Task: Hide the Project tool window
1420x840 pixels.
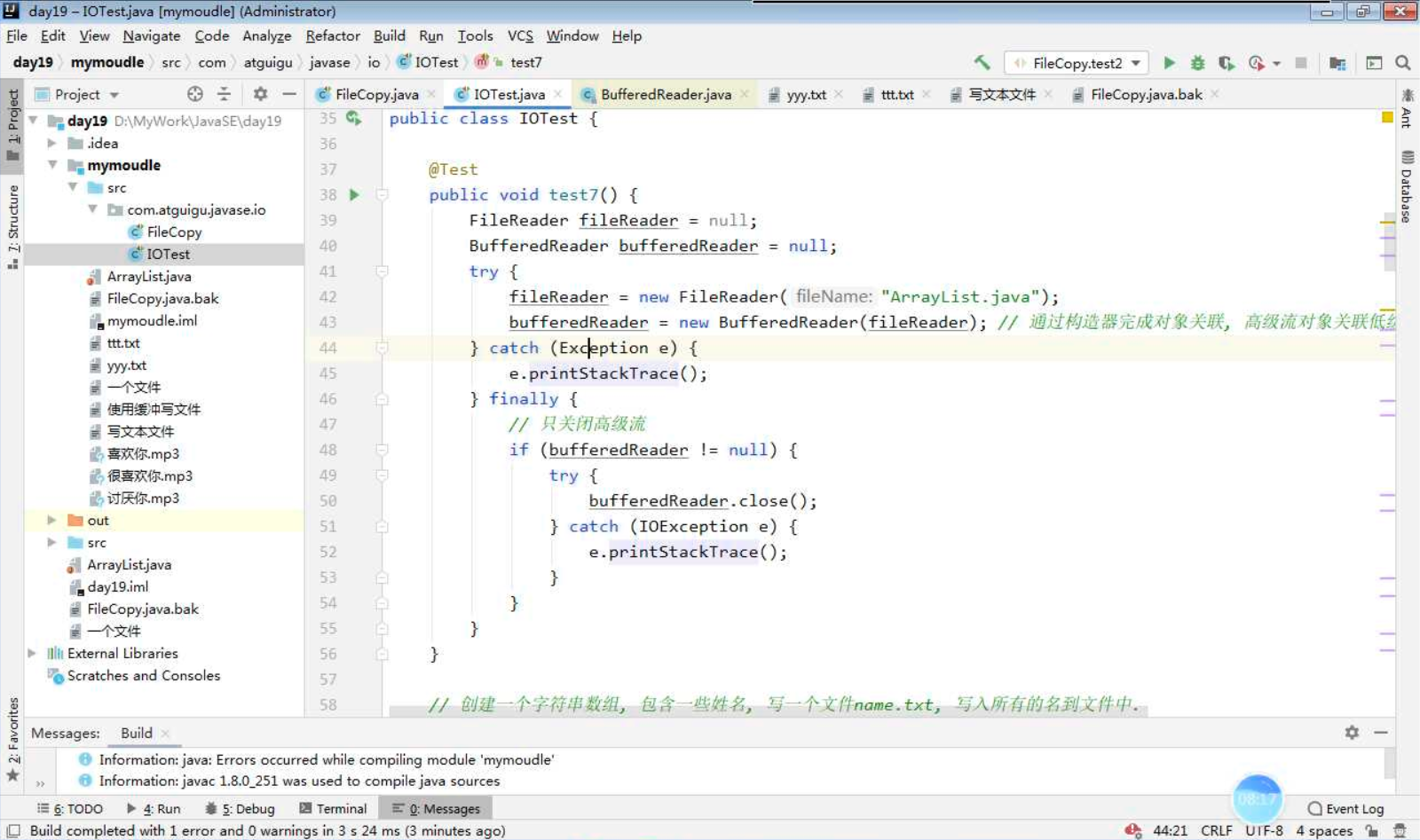Action: [289, 94]
